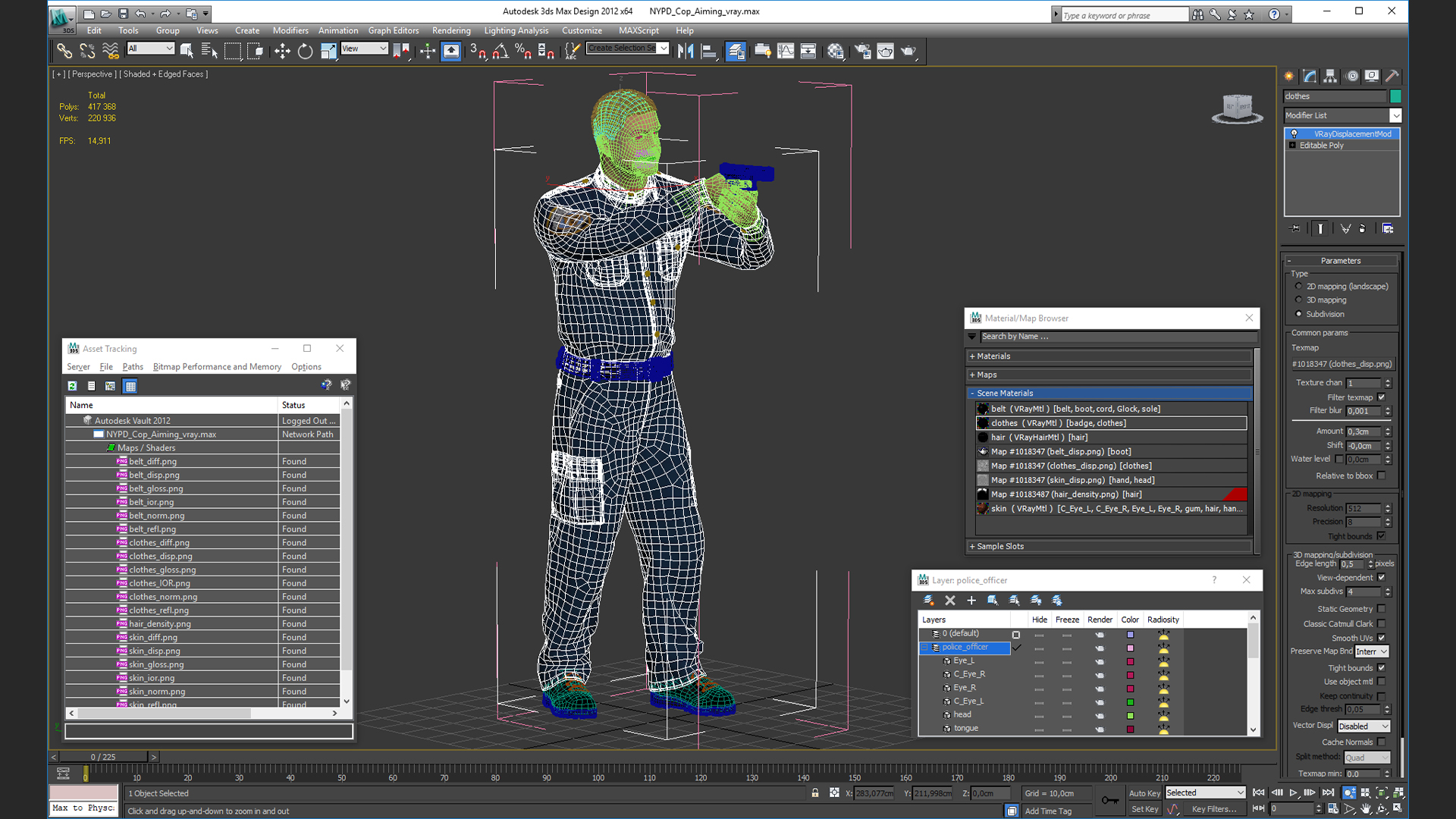Click the clothes_disp.png Texmap button
Screen dimensions: 1456x819
click(x=1341, y=364)
